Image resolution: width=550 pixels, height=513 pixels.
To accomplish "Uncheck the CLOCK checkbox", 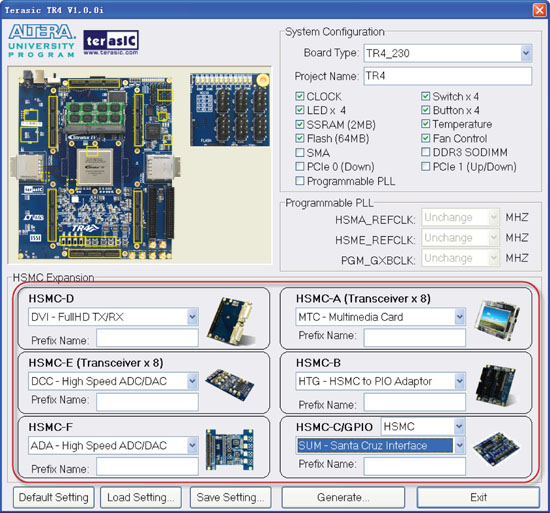I will [300, 96].
